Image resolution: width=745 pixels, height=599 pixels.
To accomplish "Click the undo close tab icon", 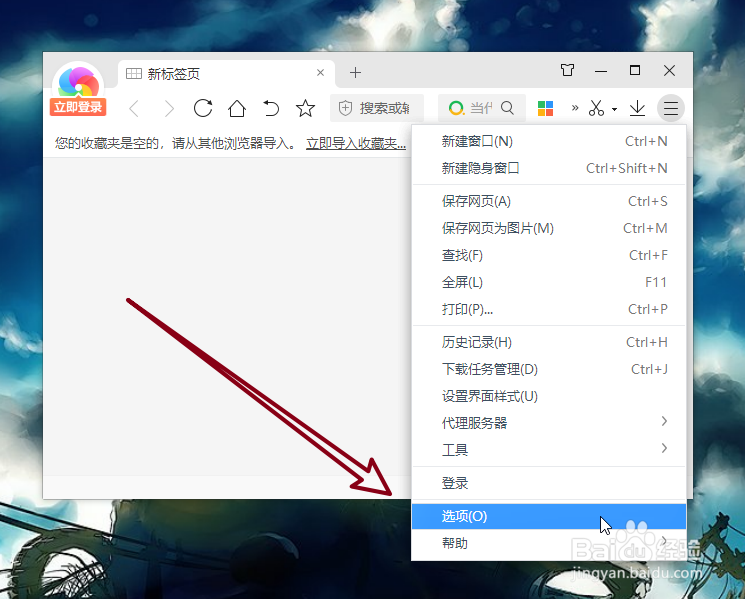I will tap(271, 108).
